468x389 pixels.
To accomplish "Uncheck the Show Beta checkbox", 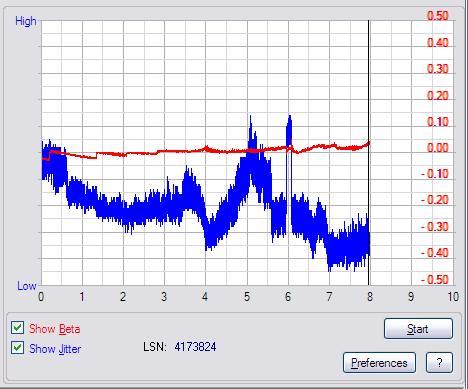I will (x=17, y=328).
